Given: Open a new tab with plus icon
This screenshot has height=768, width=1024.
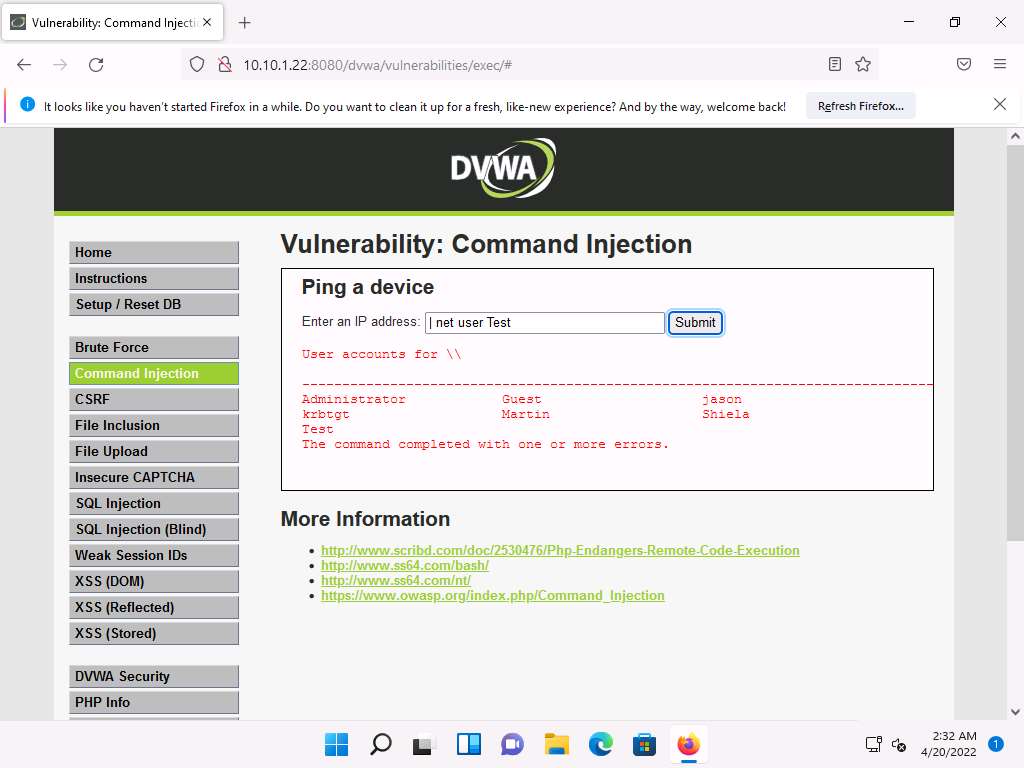Looking at the screenshot, I should tap(245, 22).
